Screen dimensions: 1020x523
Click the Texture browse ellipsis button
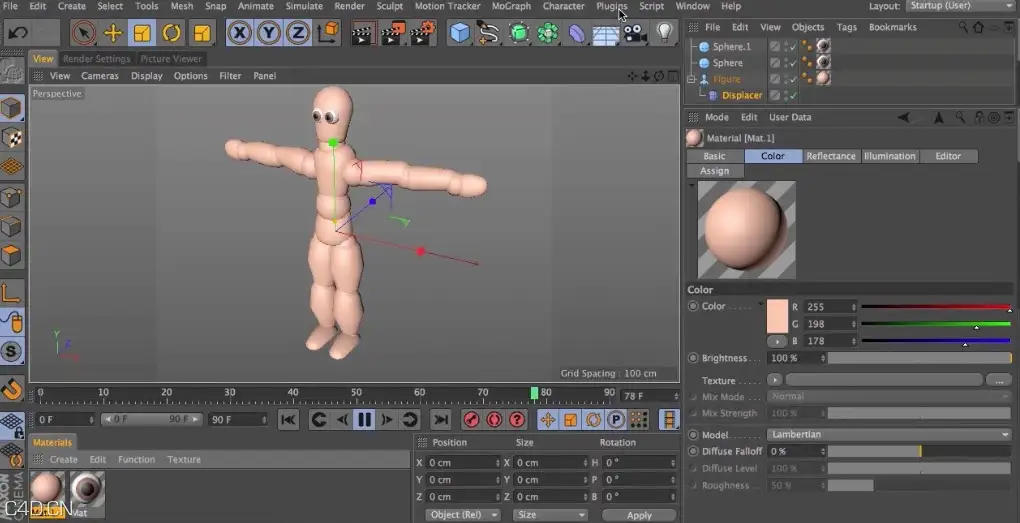coord(999,380)
